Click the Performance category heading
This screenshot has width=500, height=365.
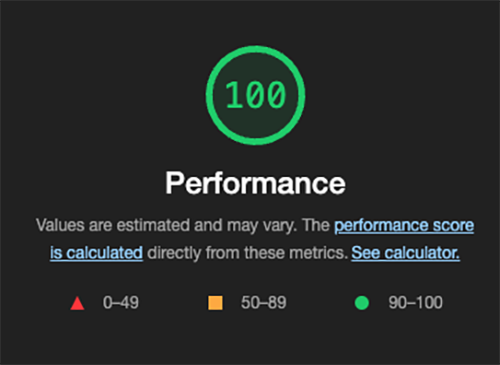[256, 183]
